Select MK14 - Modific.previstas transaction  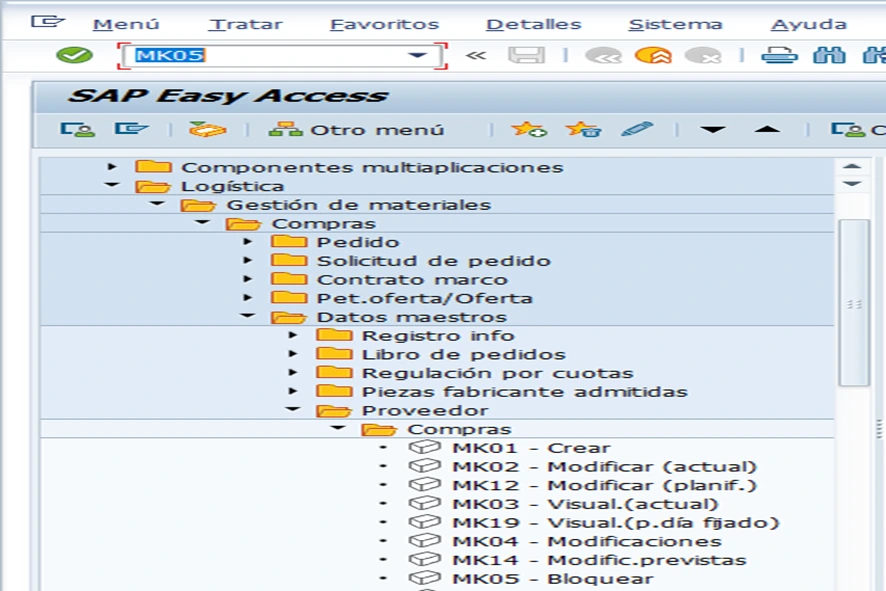coord(600,560)
